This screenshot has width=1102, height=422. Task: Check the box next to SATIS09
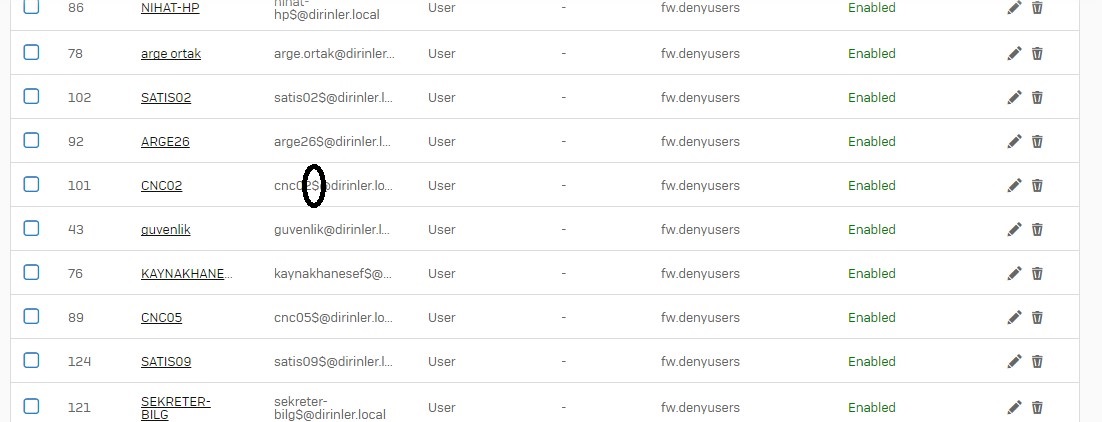[31, 360]
